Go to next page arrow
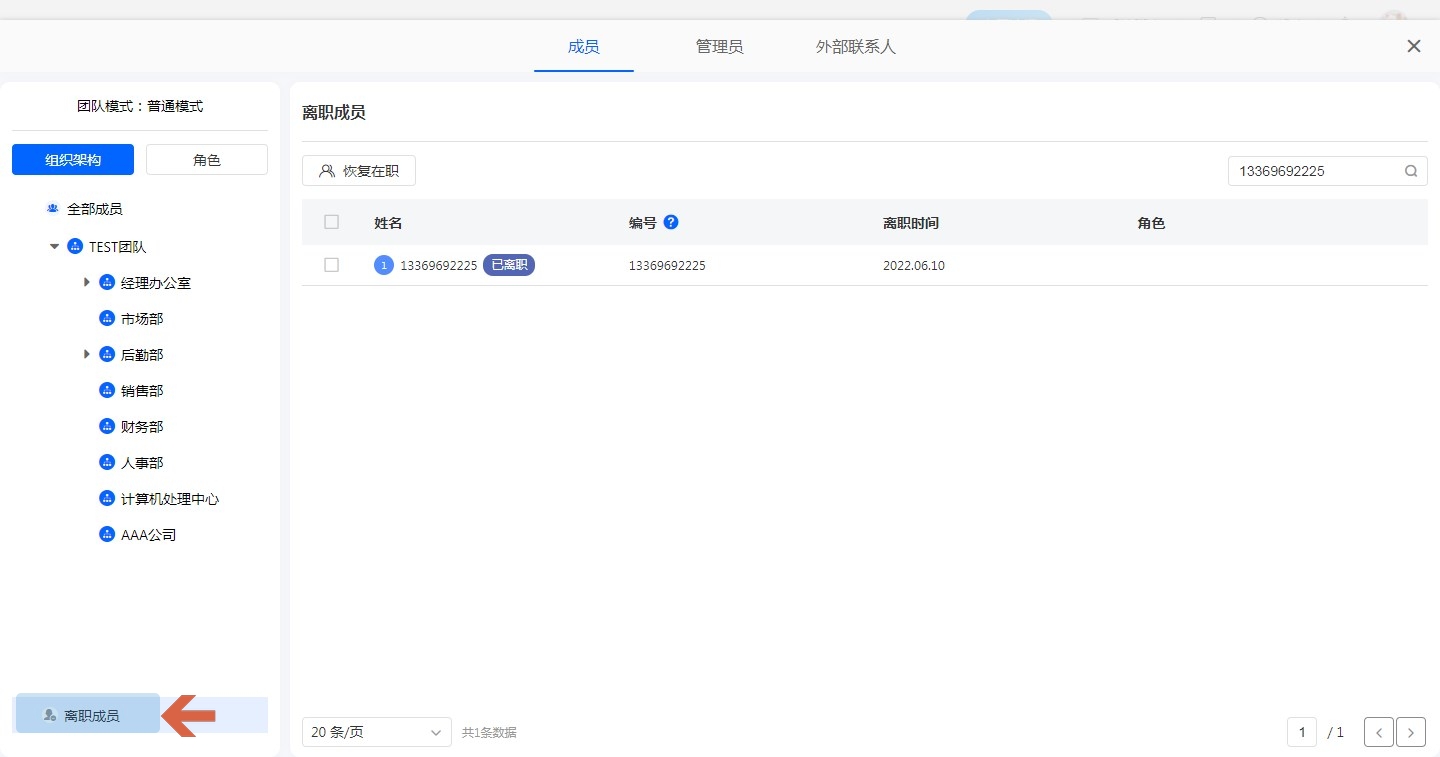Screen dimensions: 1440x757 1410,732
